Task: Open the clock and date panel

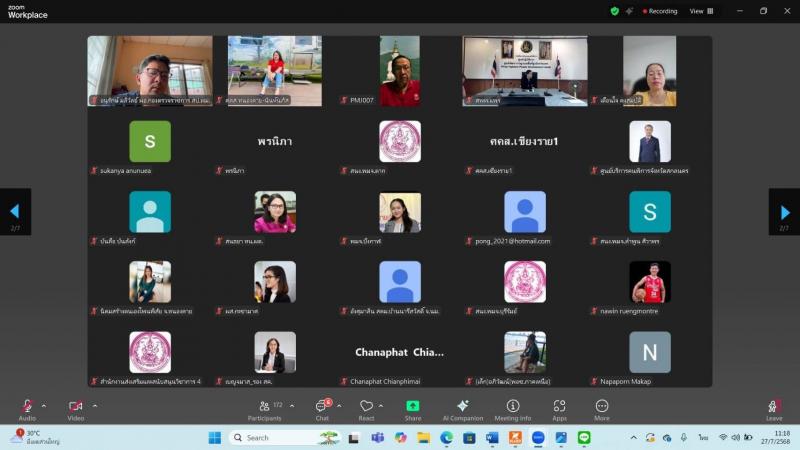Action: point(776,437)
